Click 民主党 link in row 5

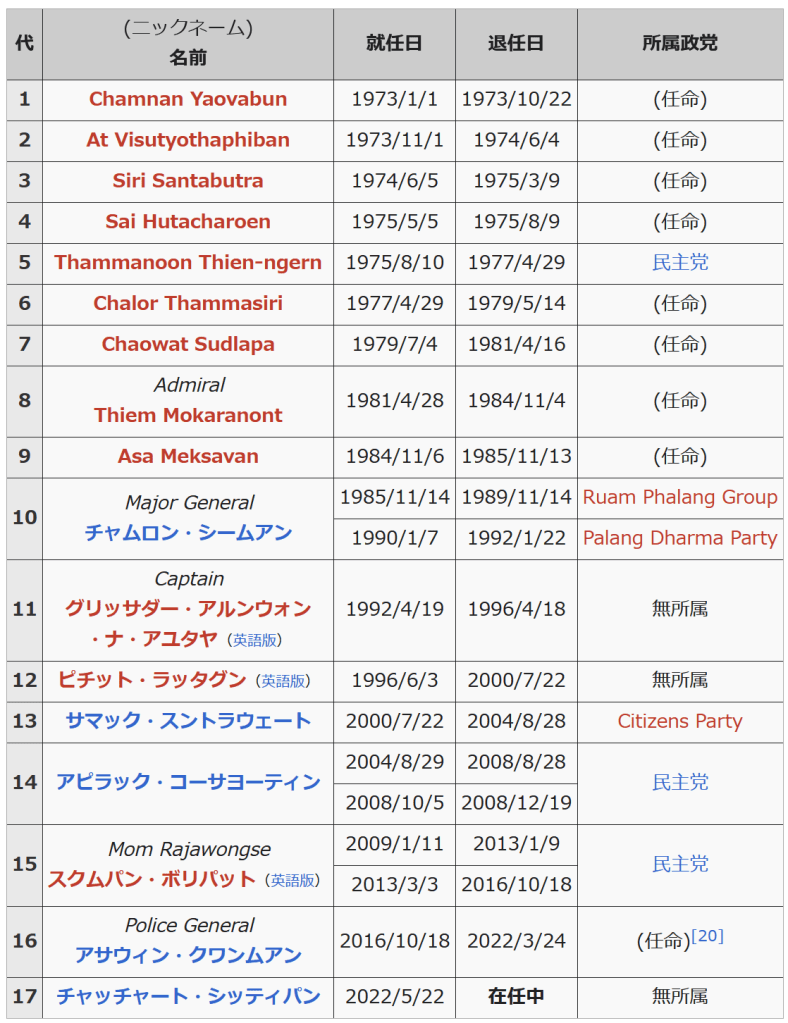click(680, 263)
